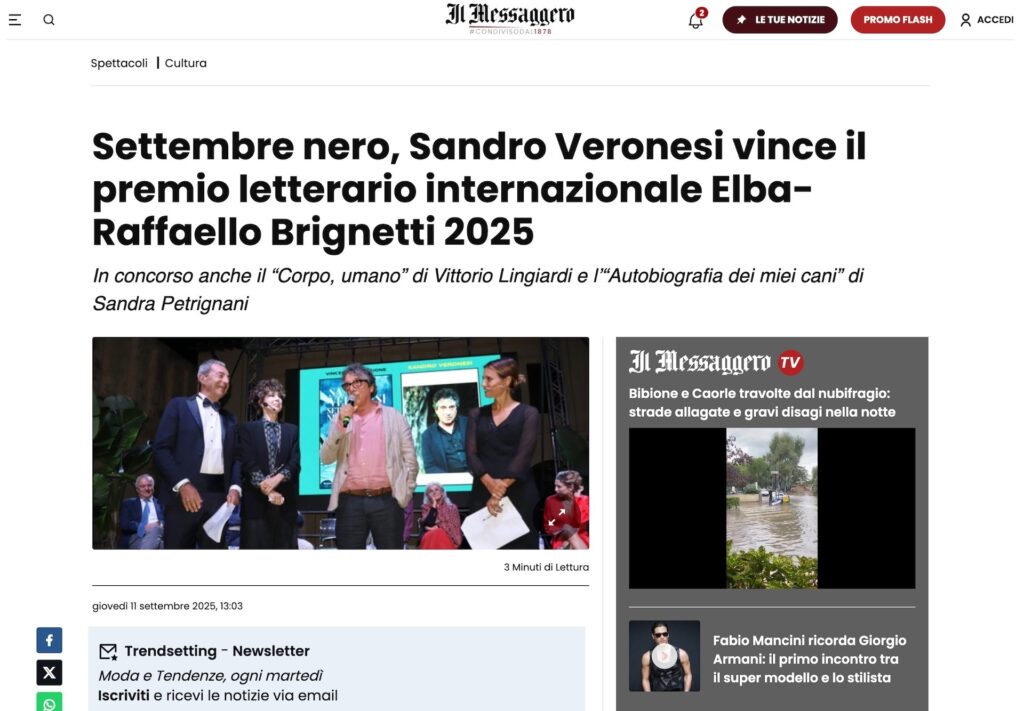Open the hamburger menu icon
Viewport: 1024px width, 711px height.
tap(15, 20)
